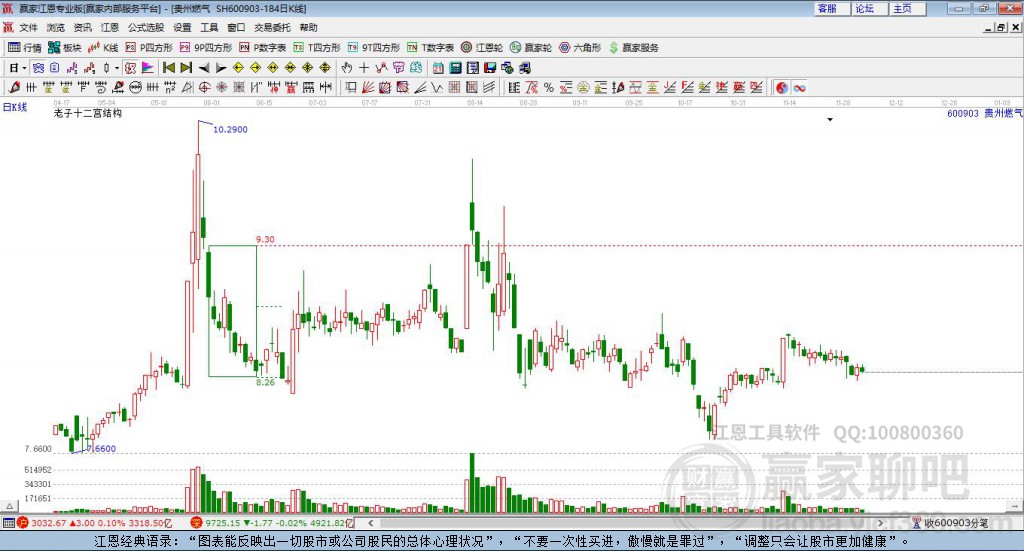Open the 资讯 menu
The height and width of the screenshot is (551, 1024).
(82, 27)
